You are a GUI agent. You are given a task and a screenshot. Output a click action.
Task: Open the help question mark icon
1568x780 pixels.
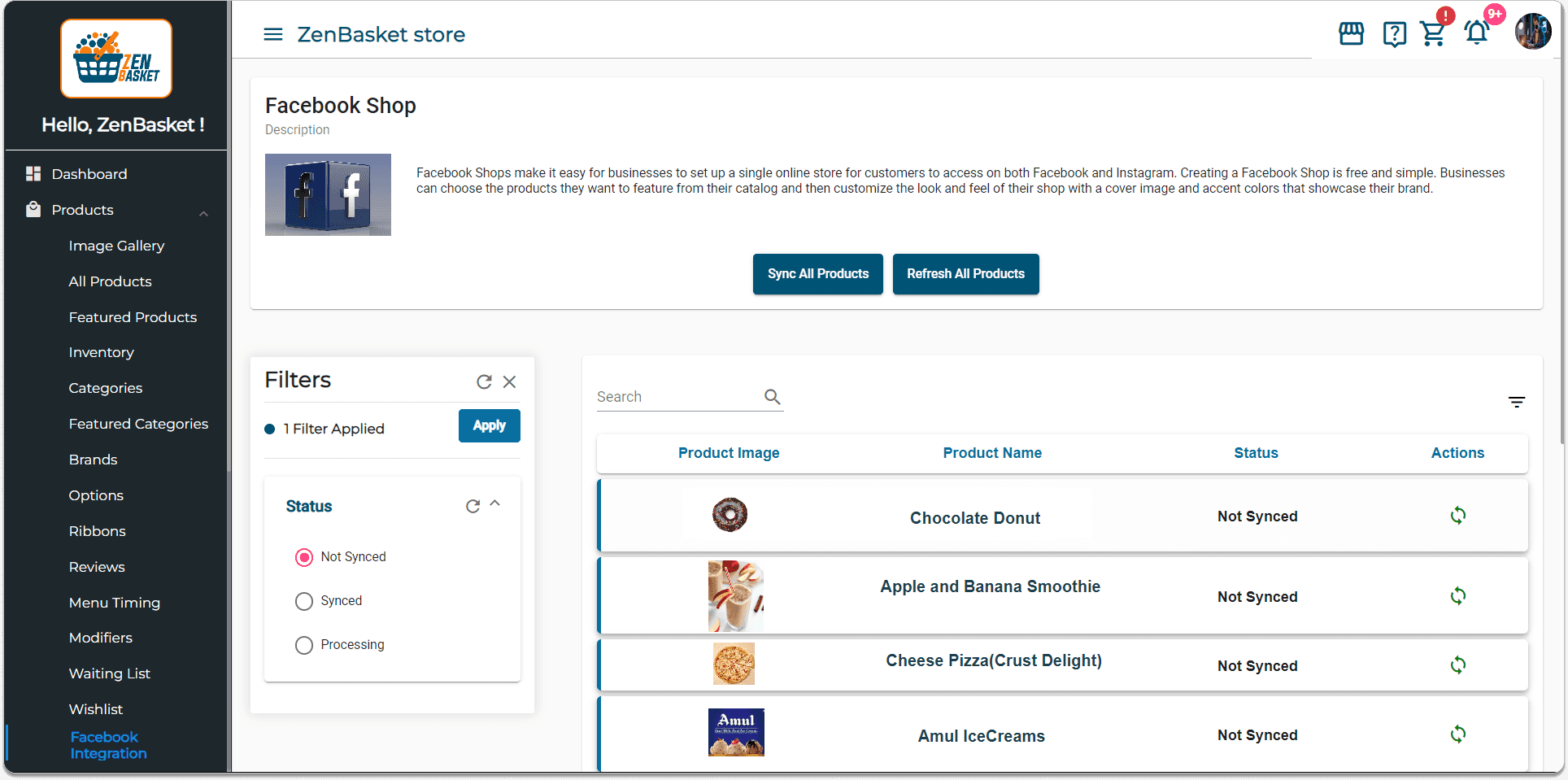(x=1394, y=34)
